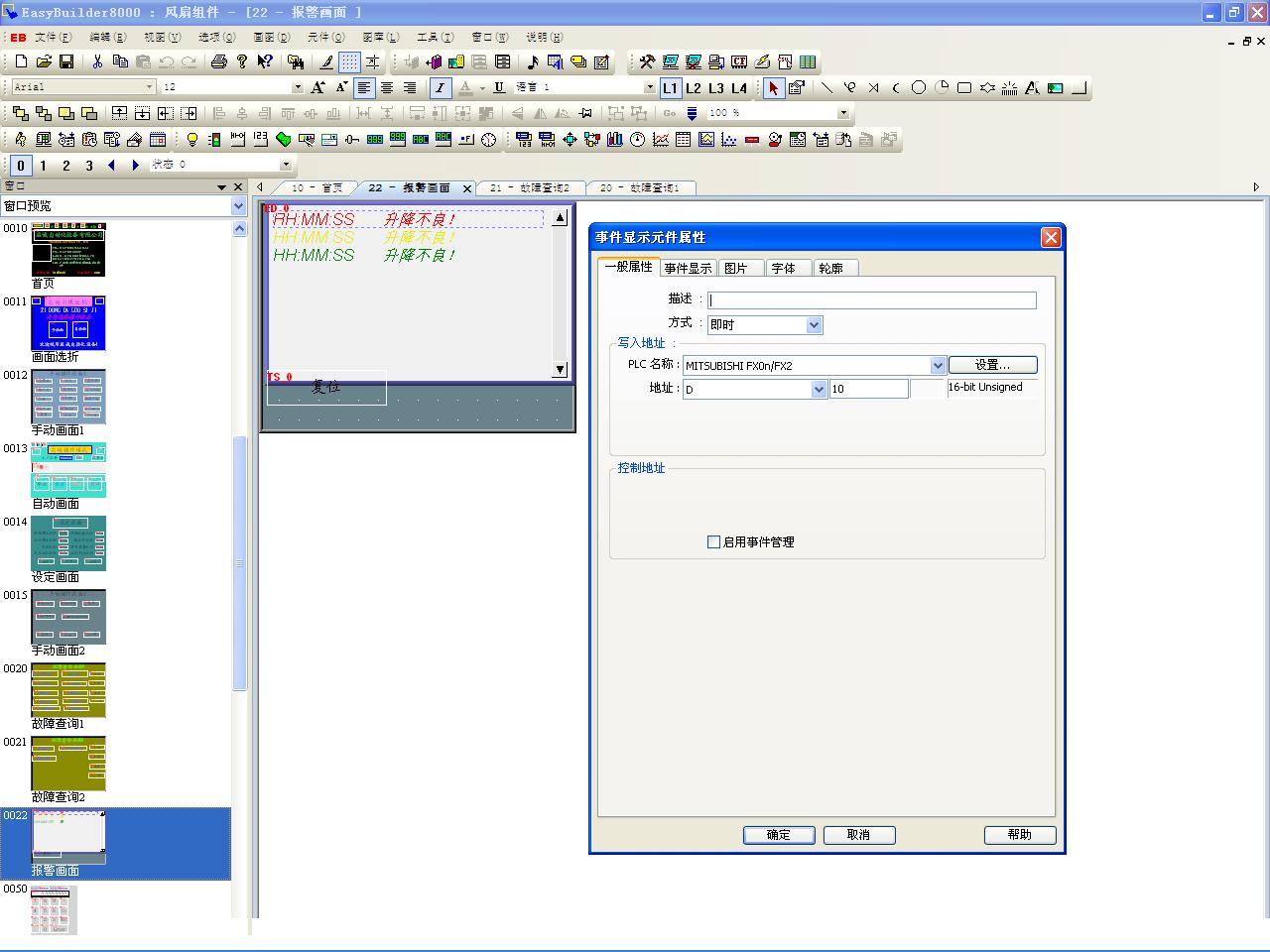The width and height of the screenshot is (1270, 952).
Task: Open the zoom 100 % dropdown
Action: click(842, 113)
